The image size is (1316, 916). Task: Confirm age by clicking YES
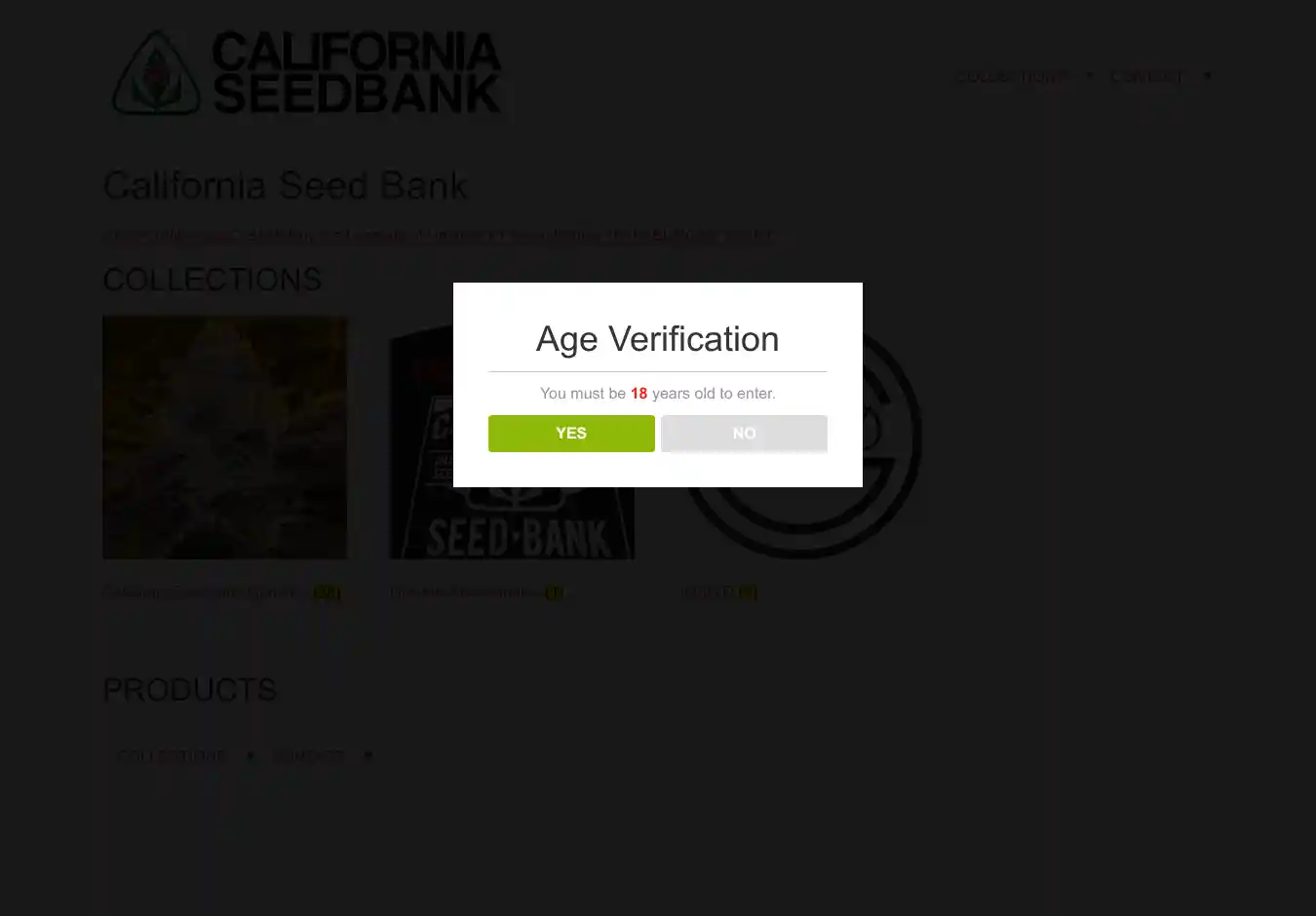[x=571, y=434]
